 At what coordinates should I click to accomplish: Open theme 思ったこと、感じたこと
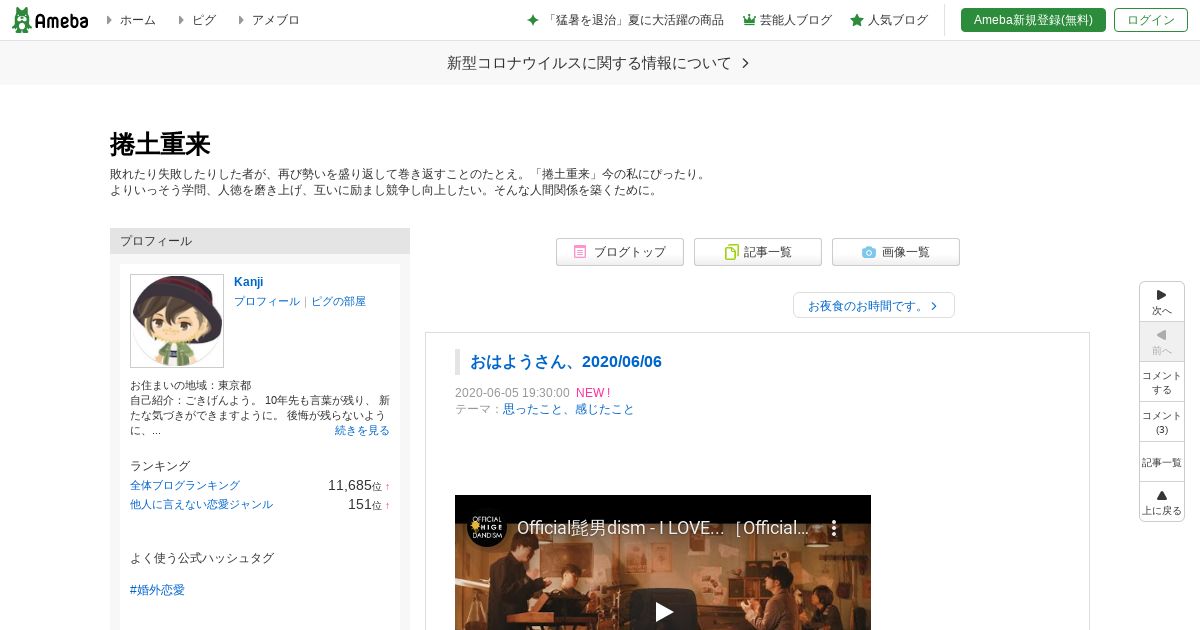coord(568,409)
